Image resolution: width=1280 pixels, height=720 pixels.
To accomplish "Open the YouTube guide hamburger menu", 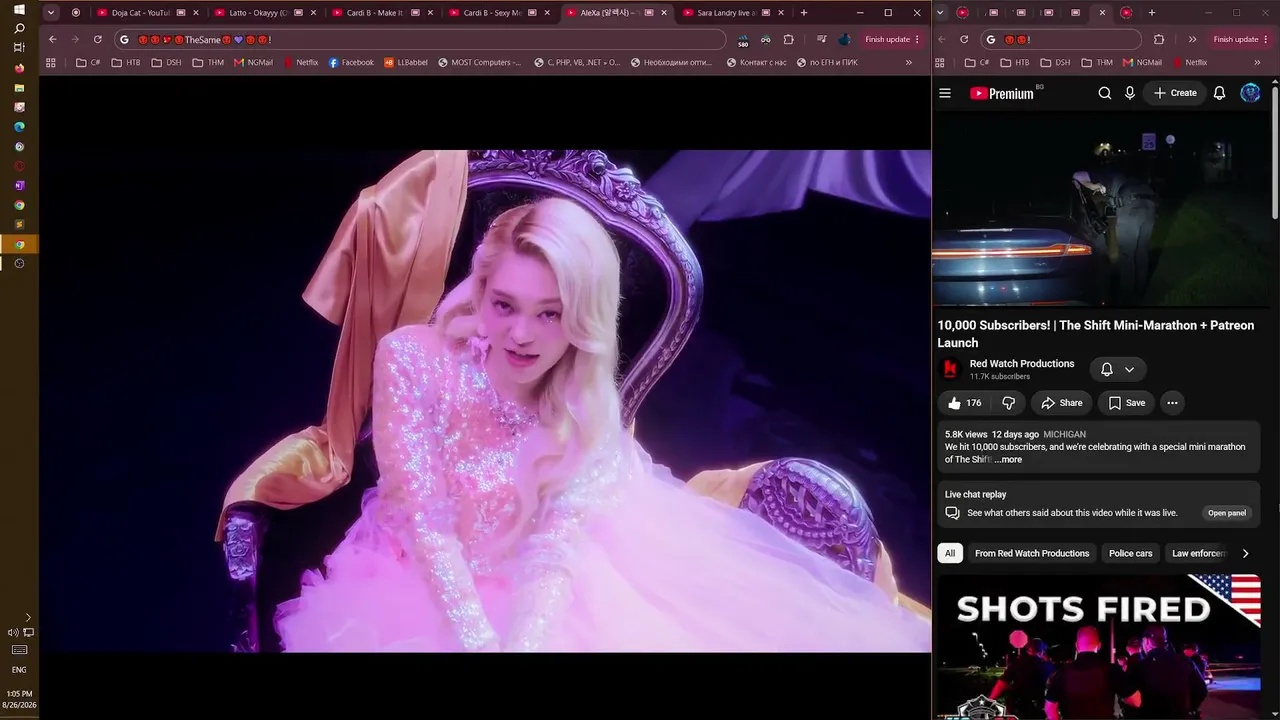I will 945,93.
